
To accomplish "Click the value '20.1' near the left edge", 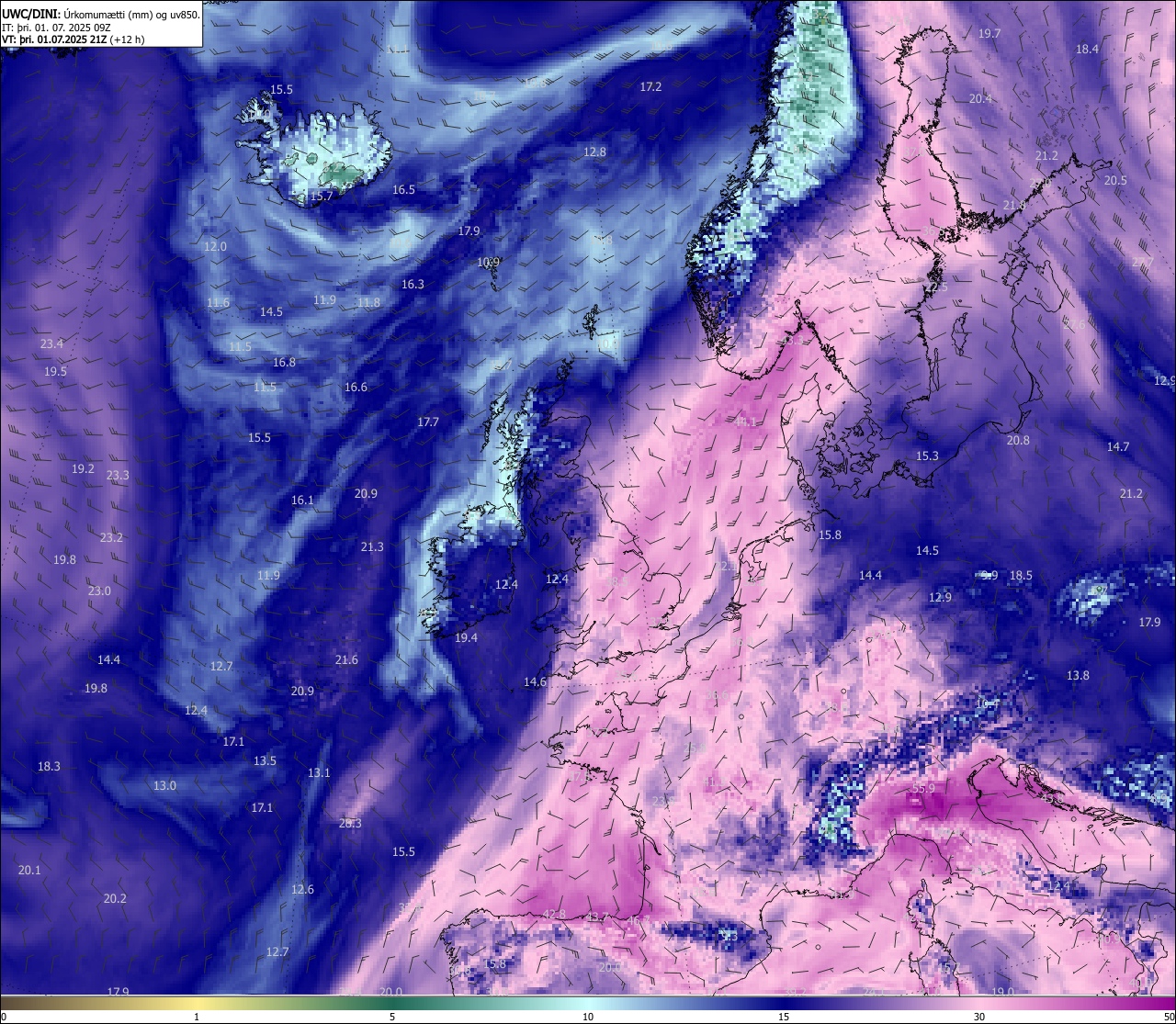I will (x=29, y=870).
